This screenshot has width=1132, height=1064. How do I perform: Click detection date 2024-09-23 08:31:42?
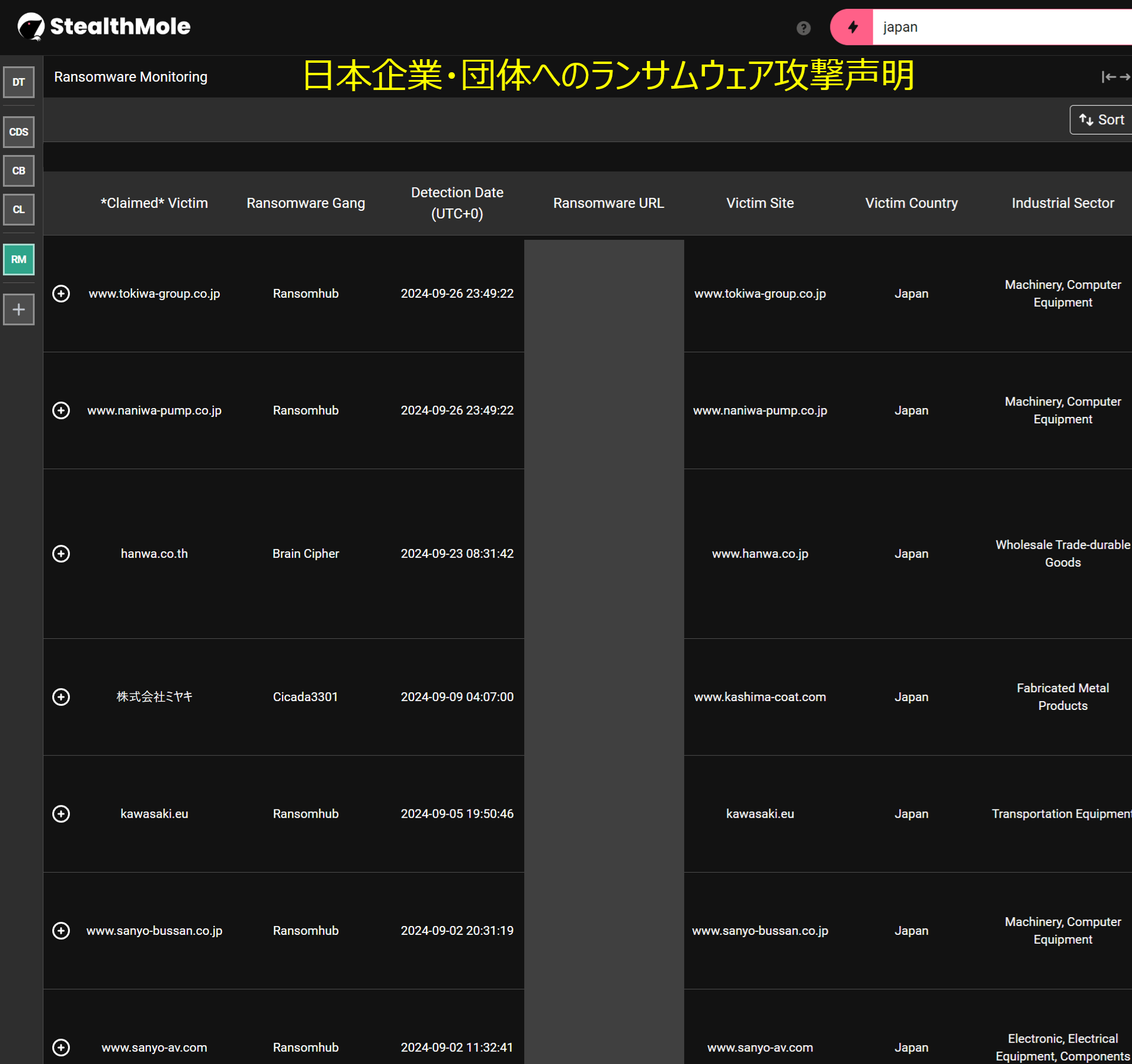pos(457,554)
